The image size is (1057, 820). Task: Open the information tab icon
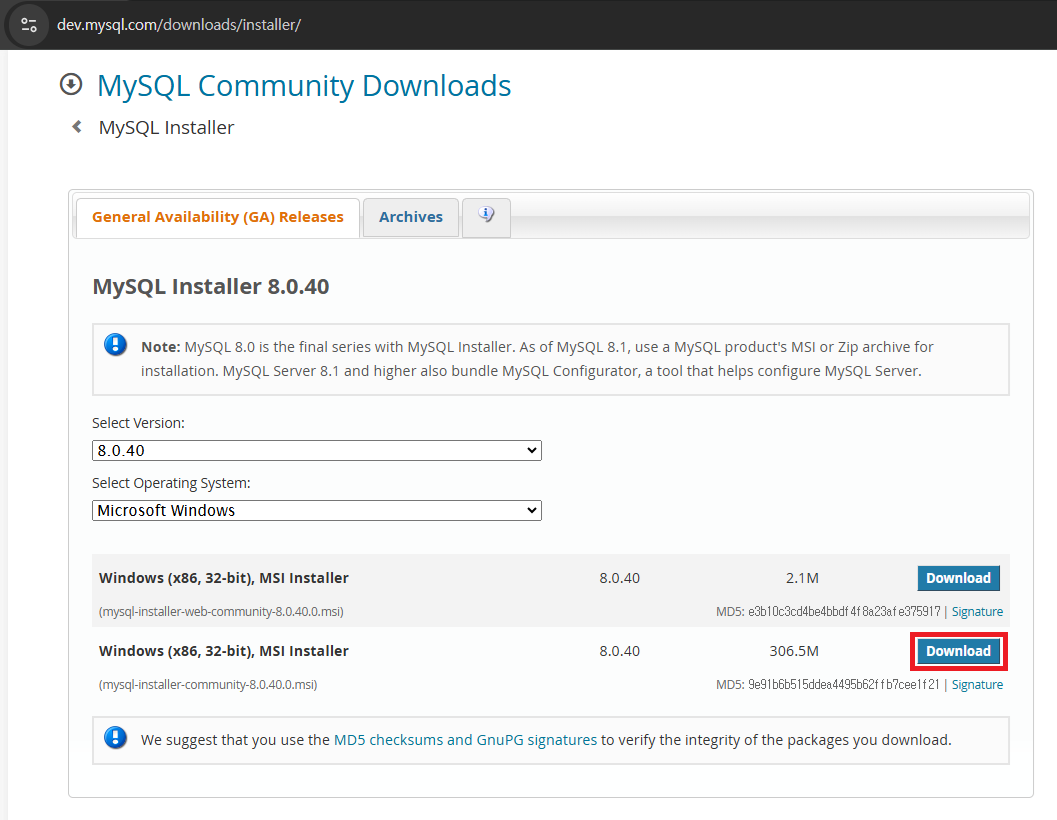click(x=486, y=216)
